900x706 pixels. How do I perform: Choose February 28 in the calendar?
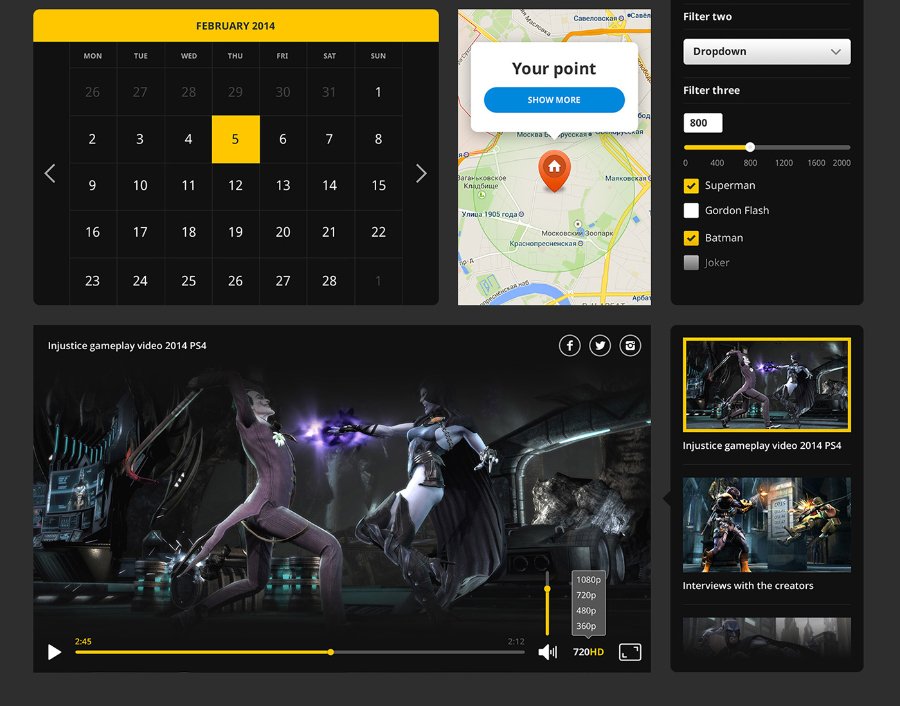tap(329, 281)
